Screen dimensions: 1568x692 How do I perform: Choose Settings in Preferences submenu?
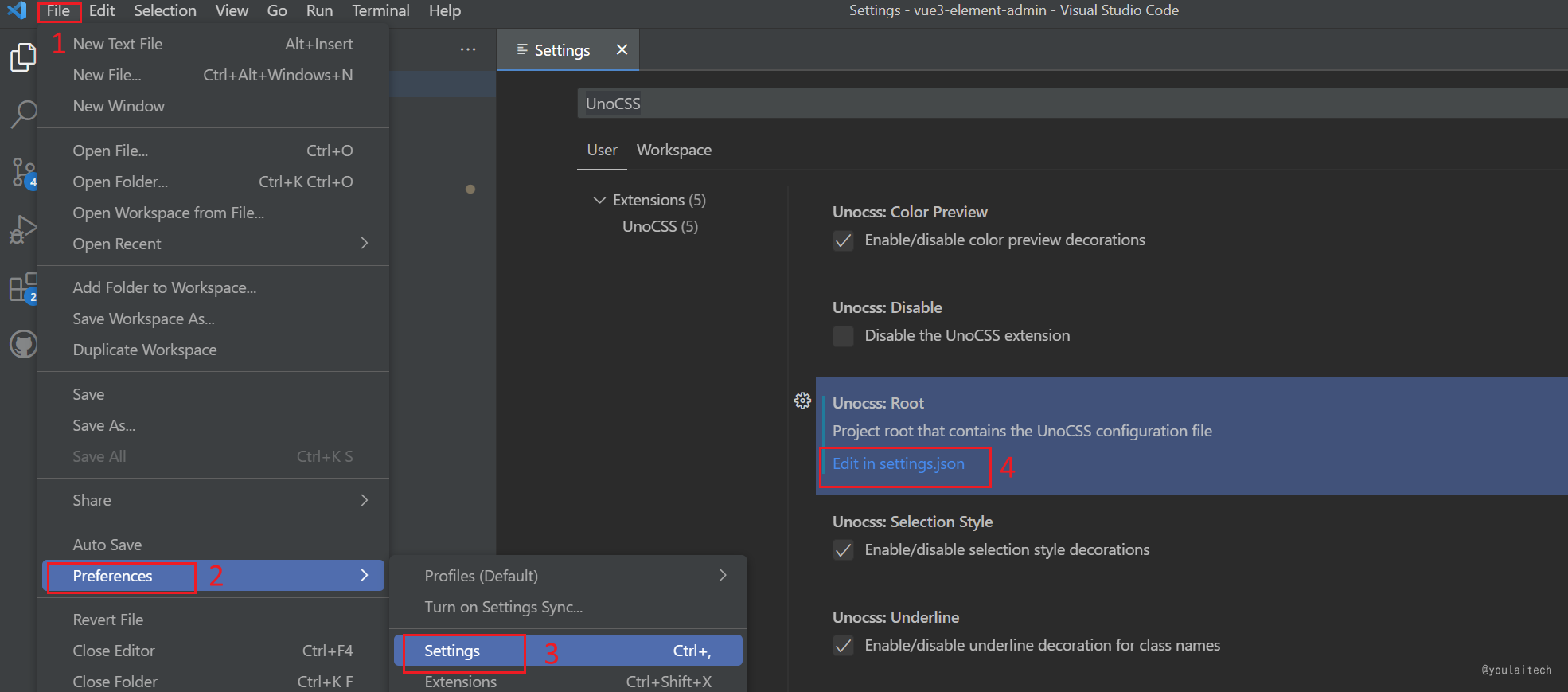[x=568, y=651]
